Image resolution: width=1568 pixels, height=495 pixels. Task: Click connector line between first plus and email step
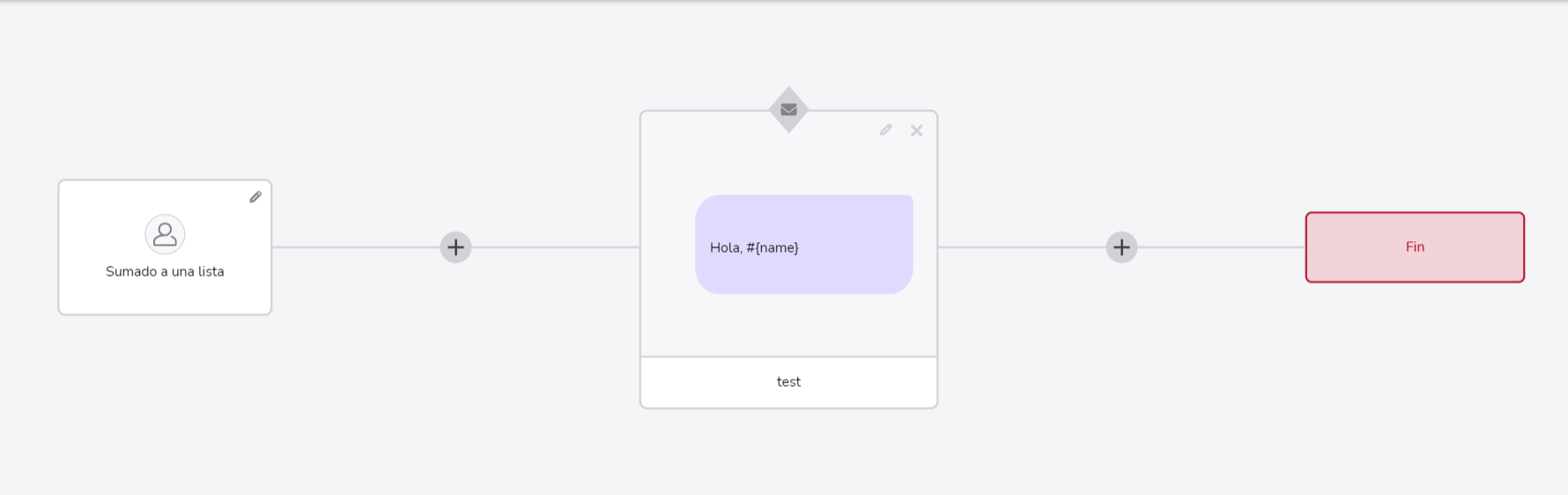pyautogui.click(x=556, y=247)
